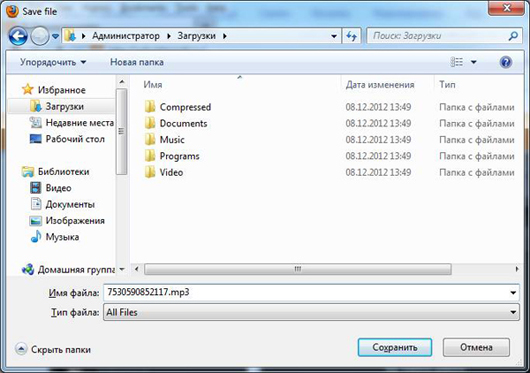Click the folder icon in the address bar
Image resolution: width=530 pixels, height=373 pixels.
70,35
